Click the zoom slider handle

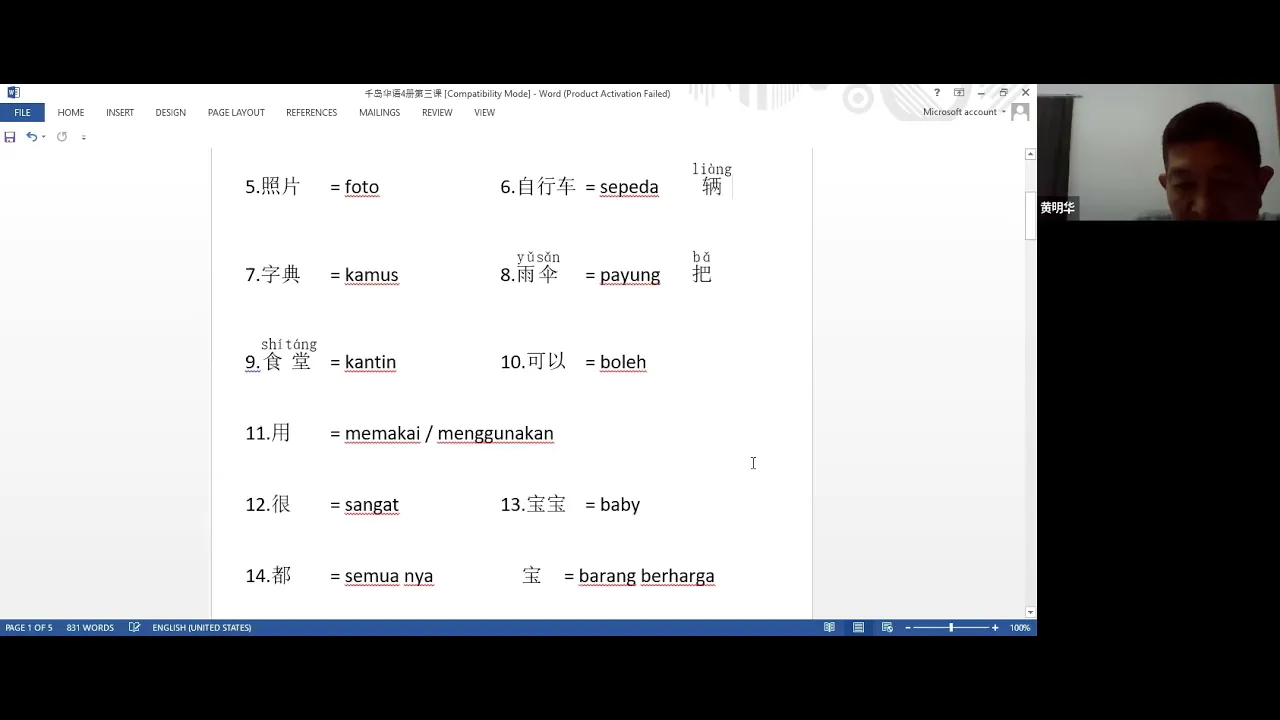[951, 628]
